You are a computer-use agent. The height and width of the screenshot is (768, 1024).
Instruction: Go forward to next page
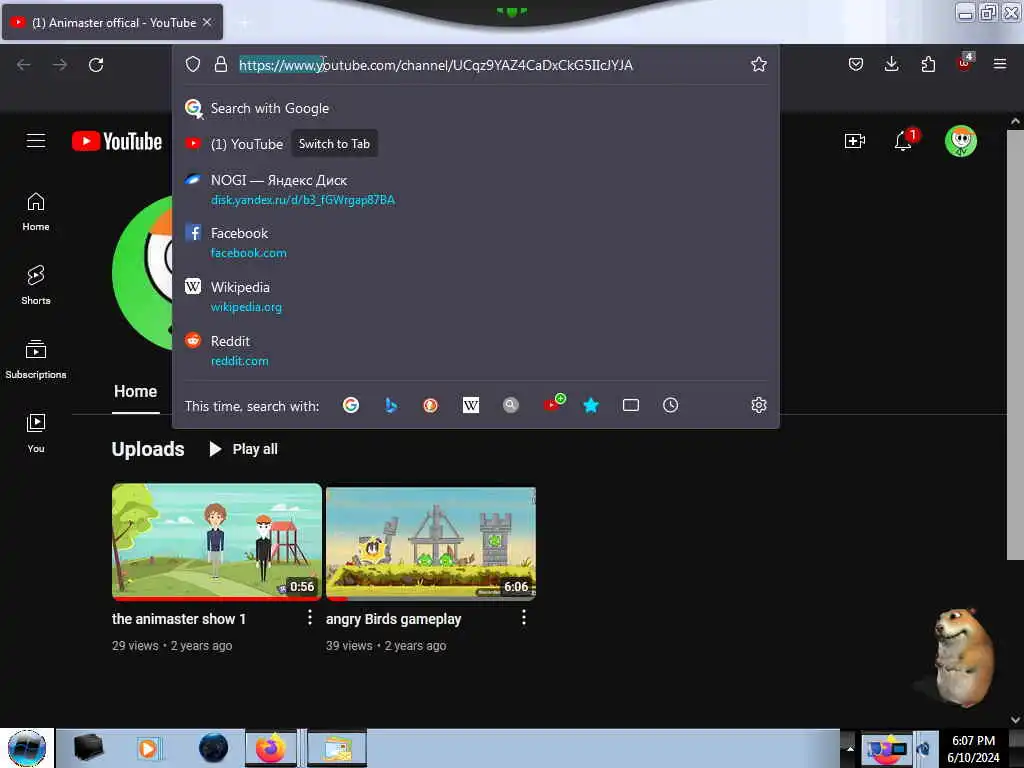(x=59, y=65)
